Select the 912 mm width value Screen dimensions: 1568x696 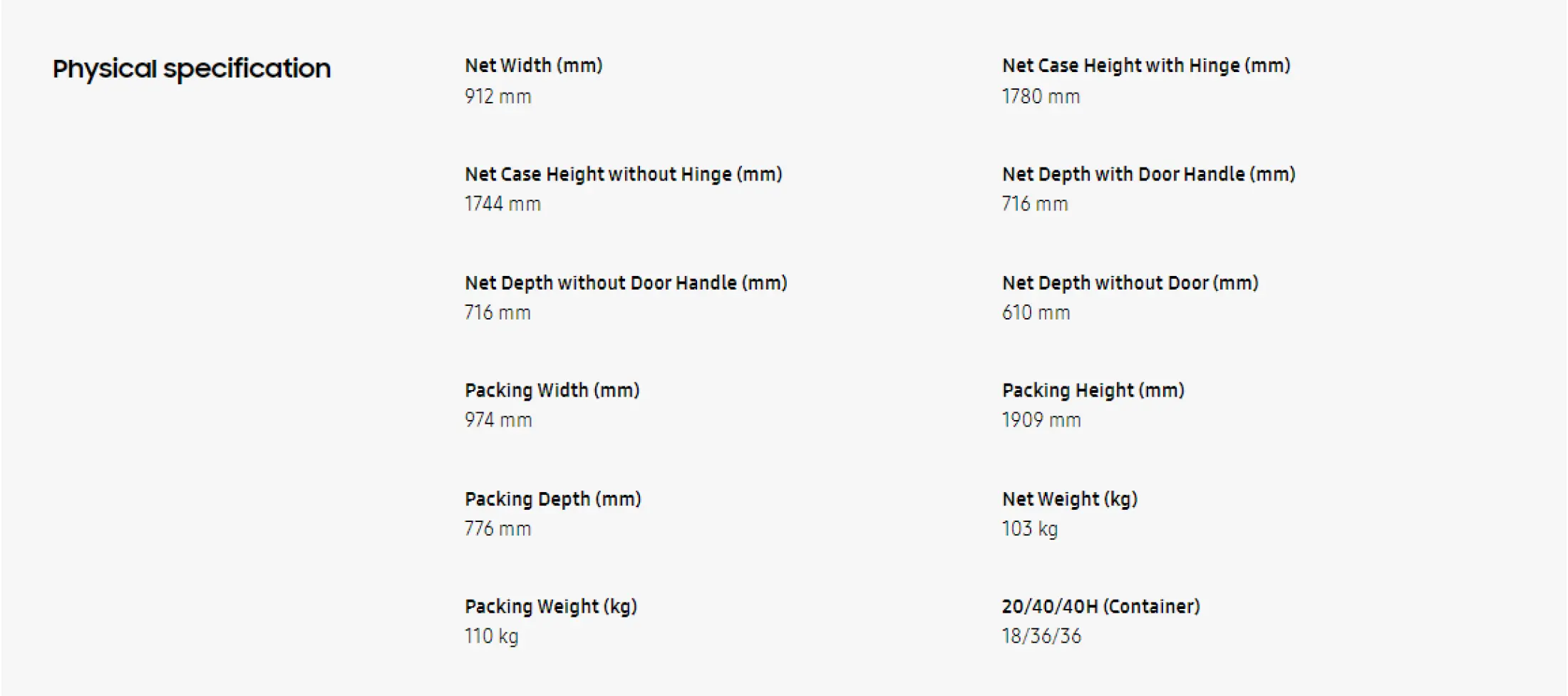(x=497, y=96)
